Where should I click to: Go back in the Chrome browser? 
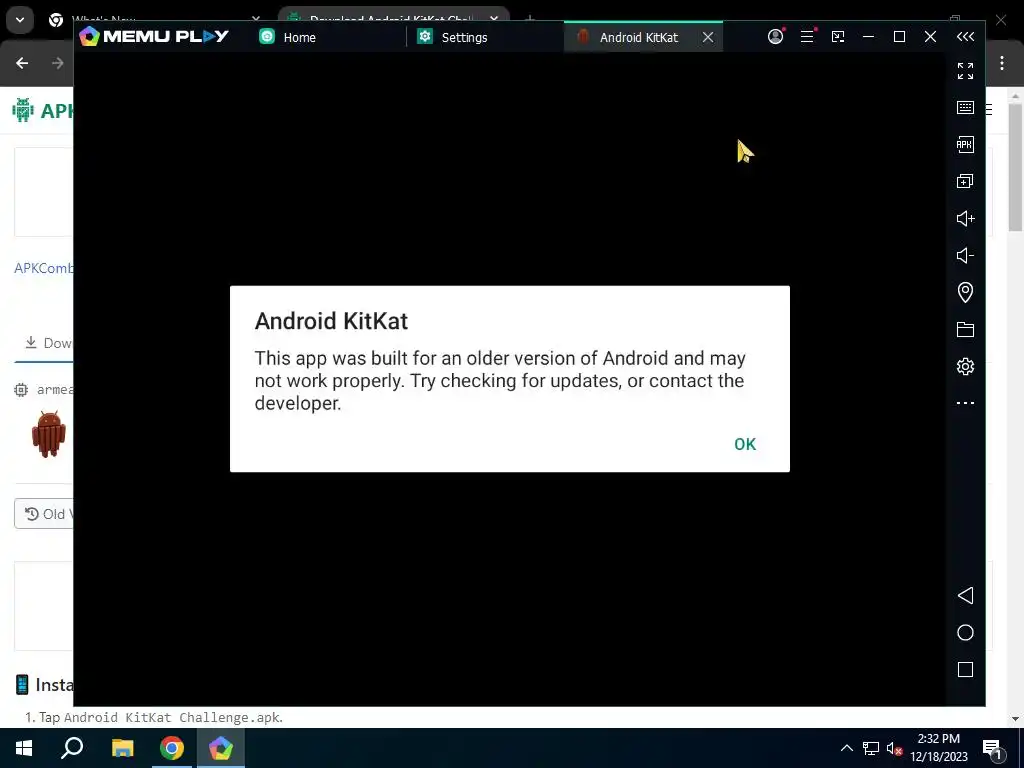tap(22, 63)
